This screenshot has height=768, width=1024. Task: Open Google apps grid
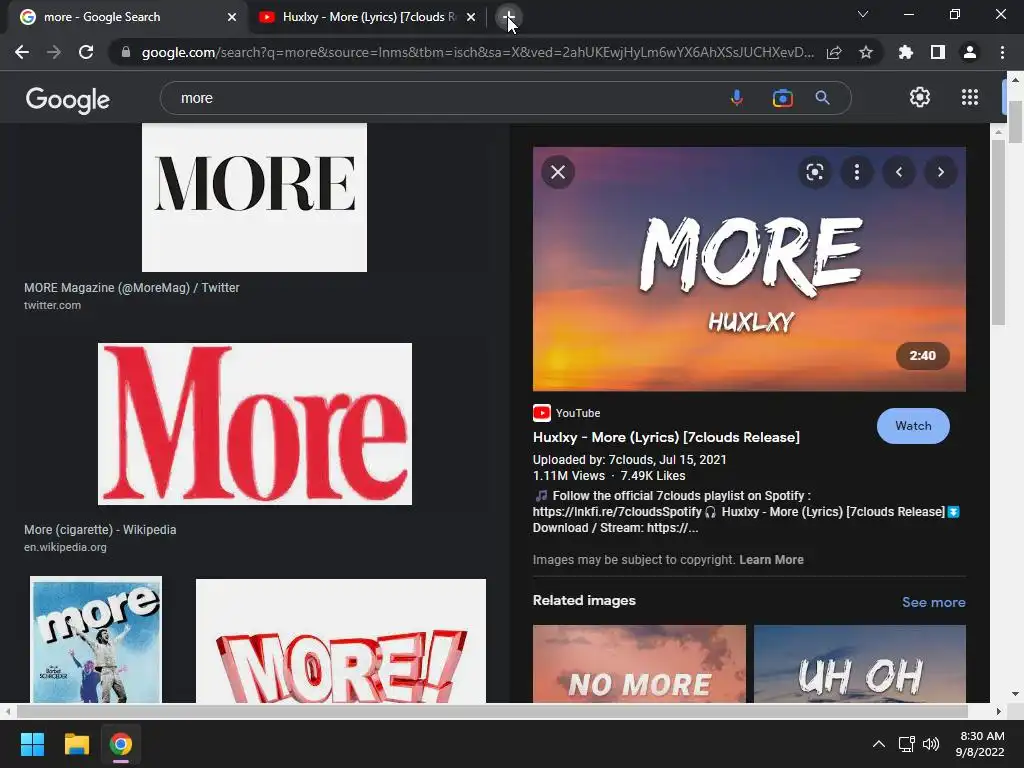tap(970, 97)
